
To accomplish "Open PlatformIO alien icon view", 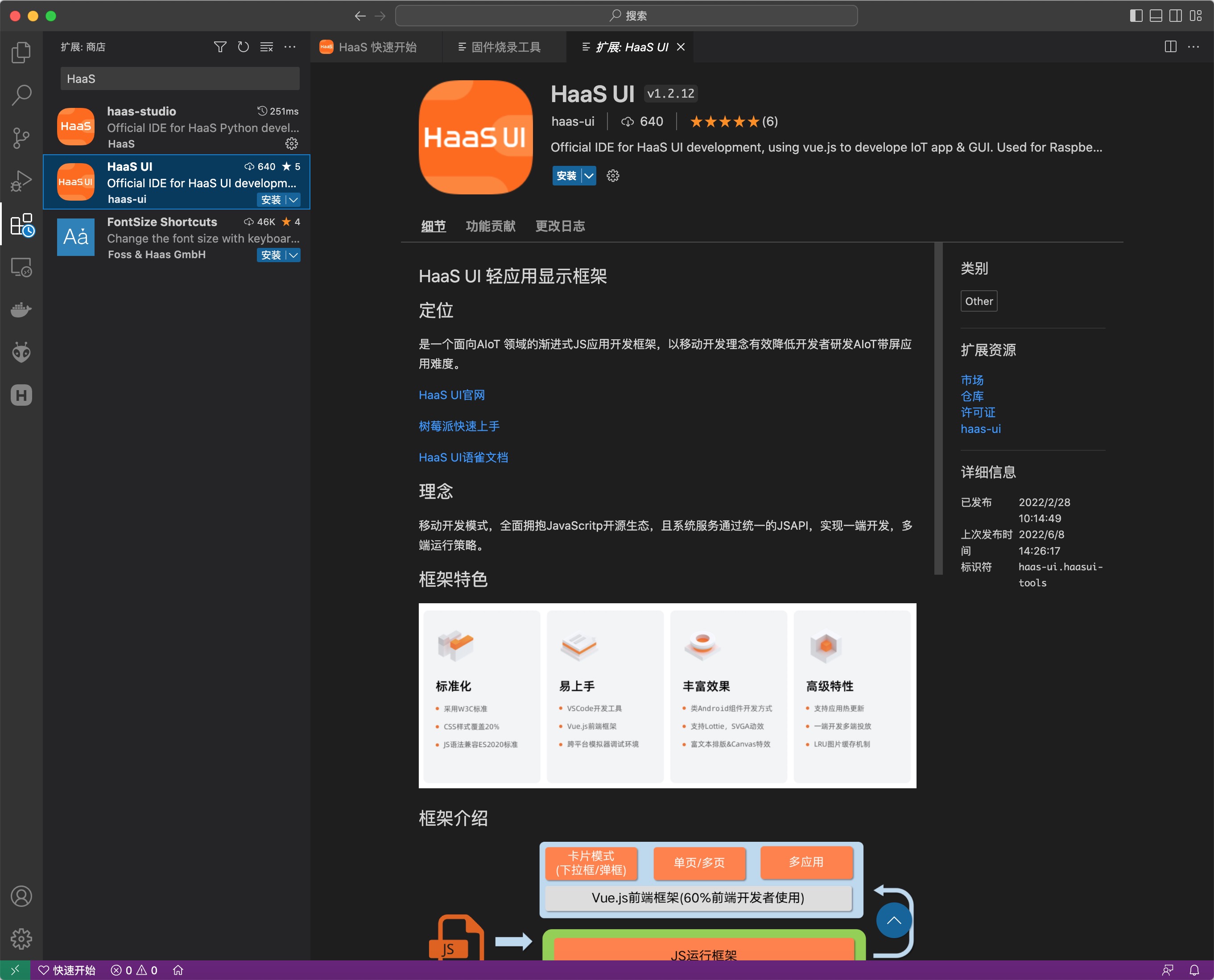I will pos(21,352).
